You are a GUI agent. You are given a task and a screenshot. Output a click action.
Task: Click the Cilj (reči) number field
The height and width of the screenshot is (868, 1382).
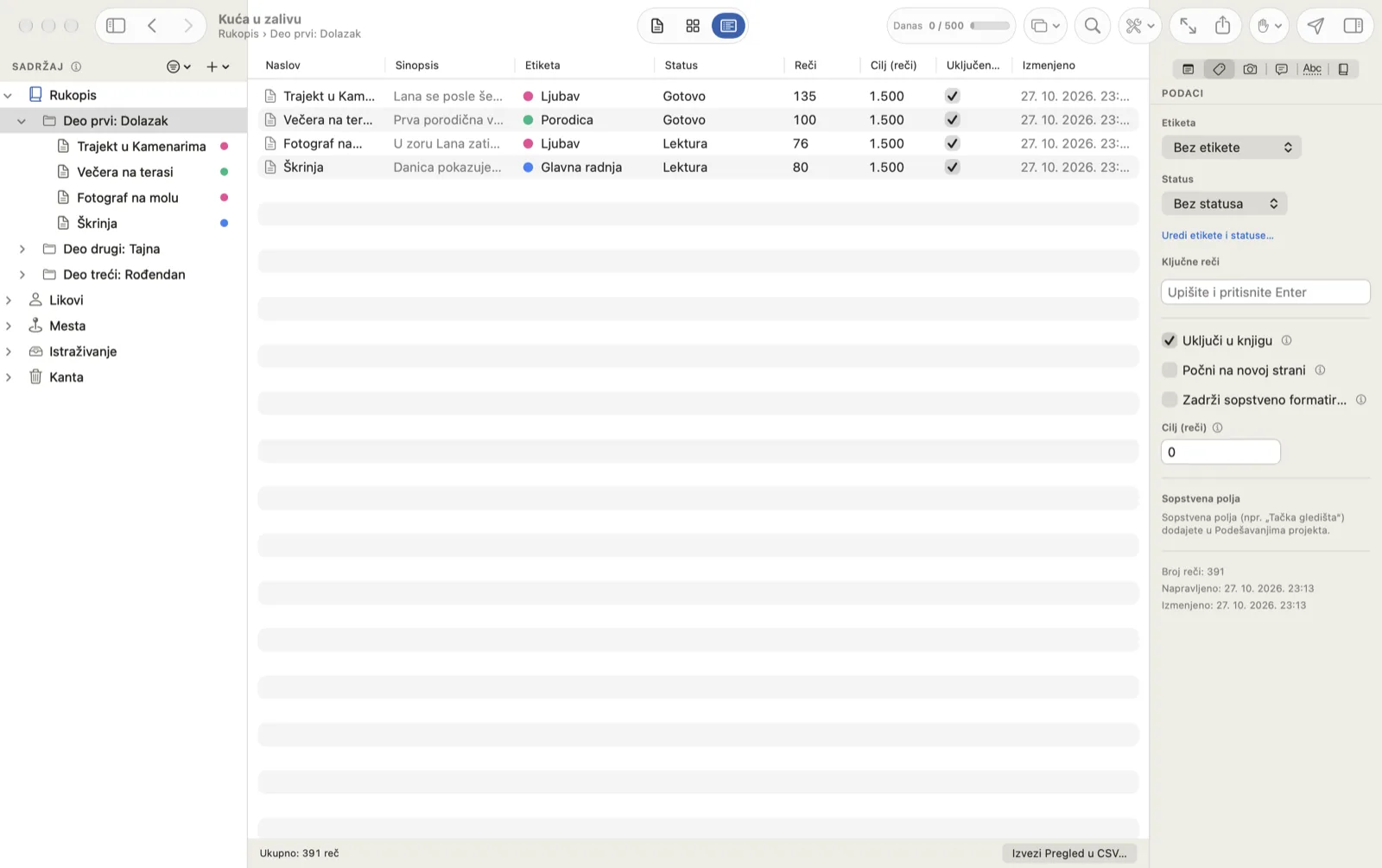pyautogui.click(x=1220, y=452)
